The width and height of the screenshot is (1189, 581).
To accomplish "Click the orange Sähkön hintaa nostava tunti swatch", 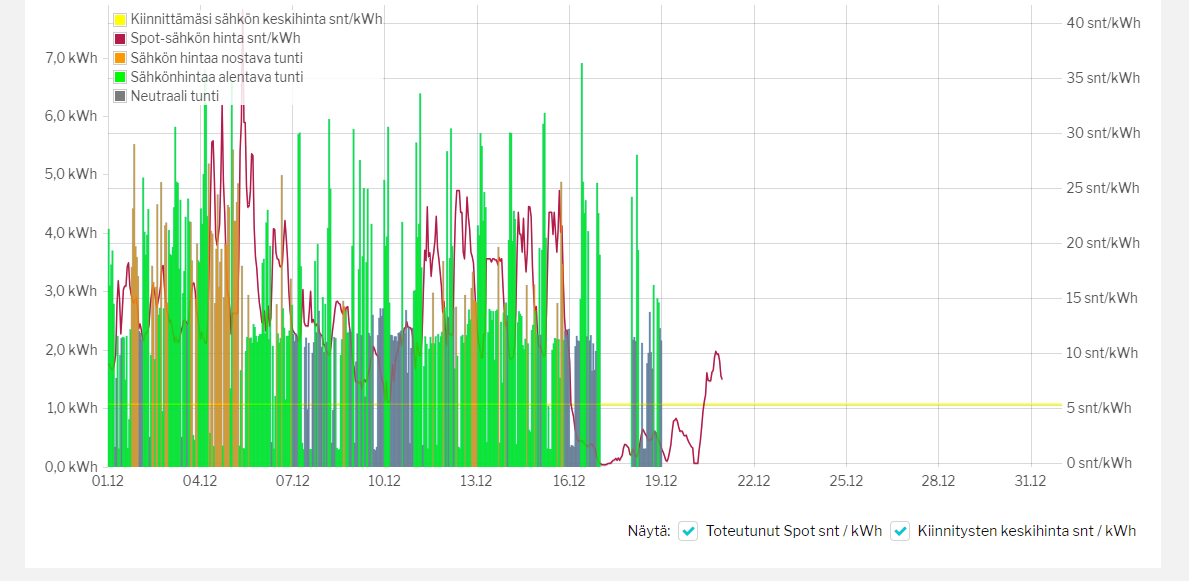I will click(x=120, y=58).
